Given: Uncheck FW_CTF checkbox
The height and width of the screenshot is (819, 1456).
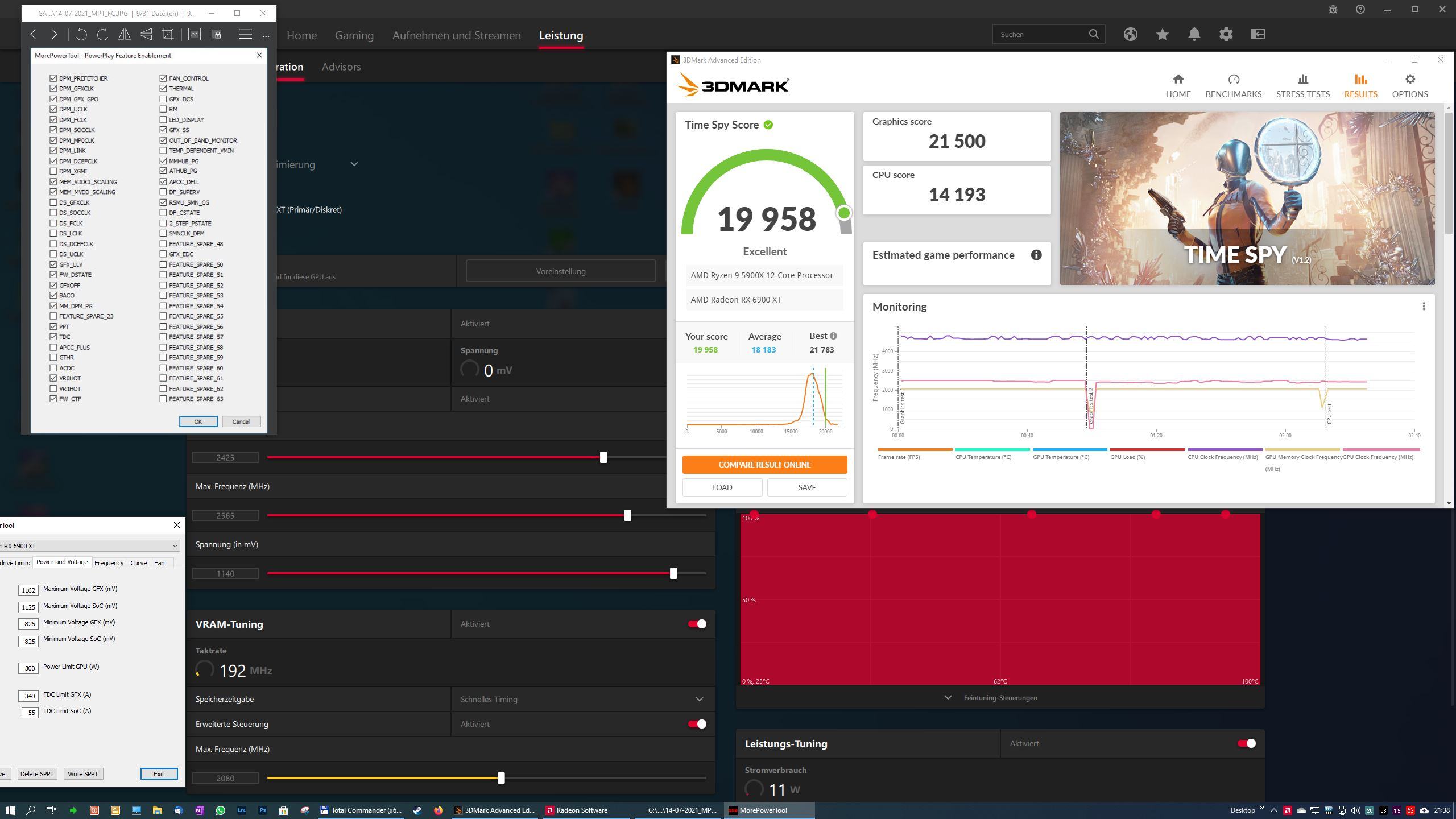Looking at the screenshot, I should 53,399.
